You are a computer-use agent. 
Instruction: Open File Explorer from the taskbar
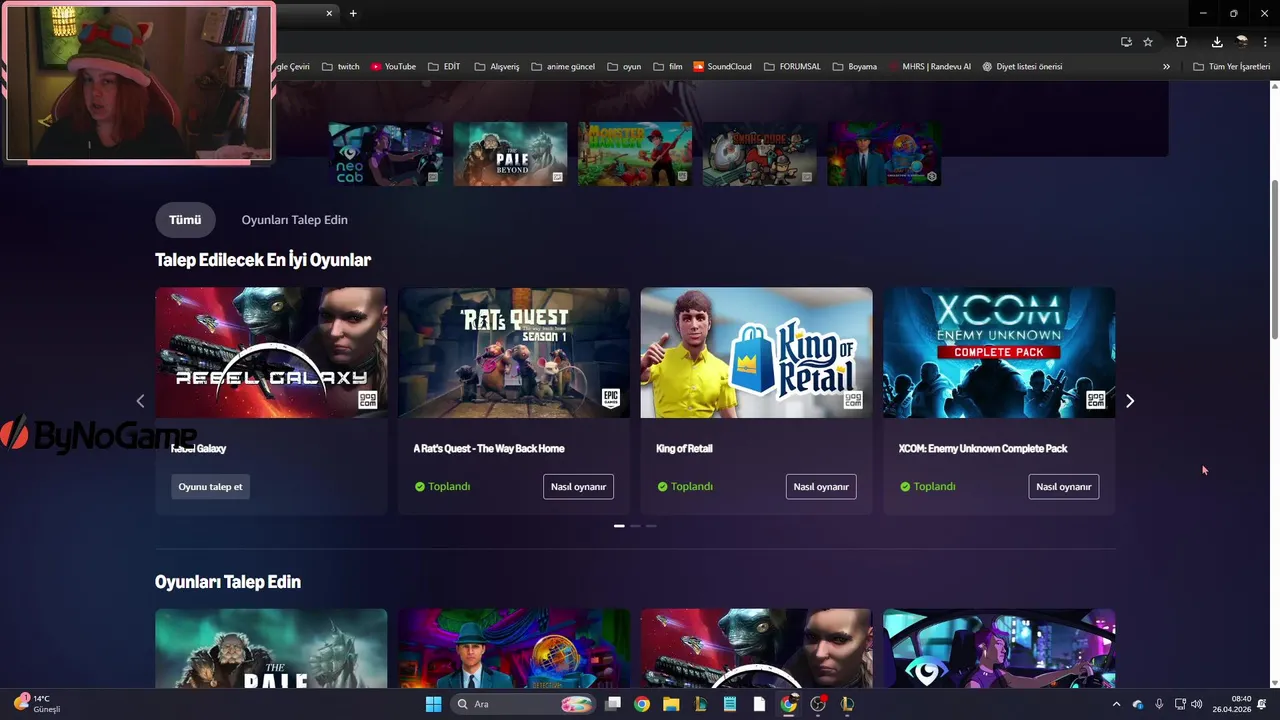pyautogui.click(x=671, y=704)
